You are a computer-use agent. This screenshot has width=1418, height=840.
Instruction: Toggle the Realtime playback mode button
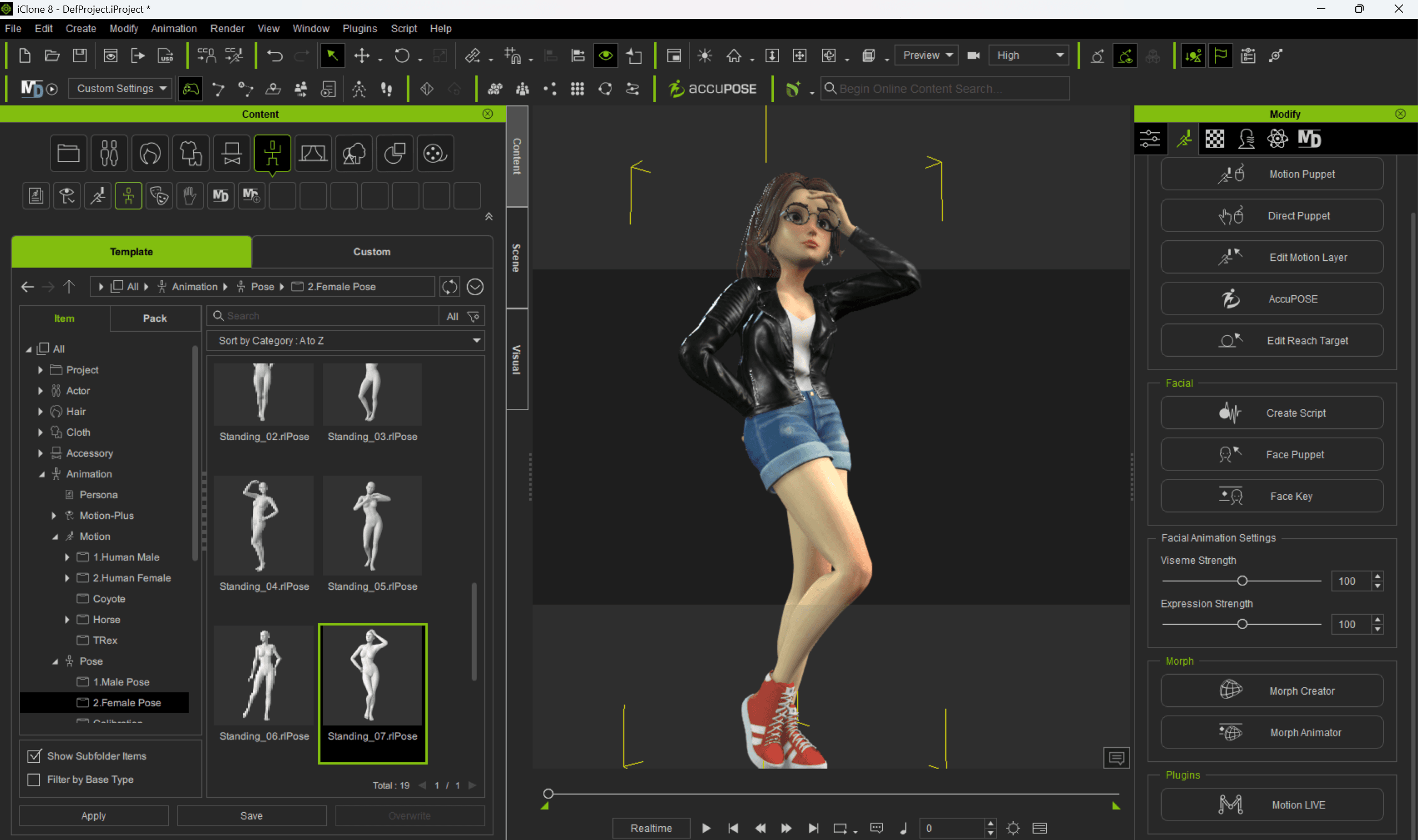point(651,828)
